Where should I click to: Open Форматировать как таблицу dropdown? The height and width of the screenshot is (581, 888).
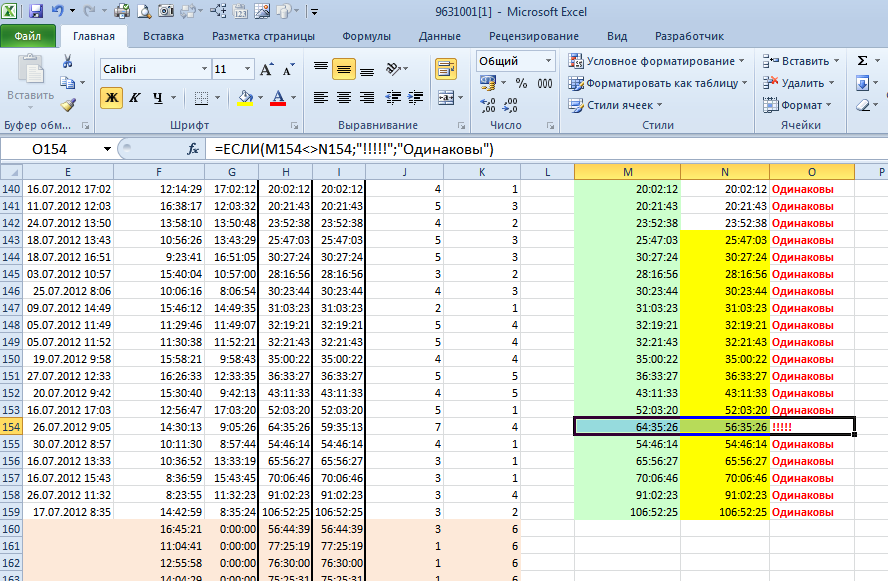coord(658,83)
